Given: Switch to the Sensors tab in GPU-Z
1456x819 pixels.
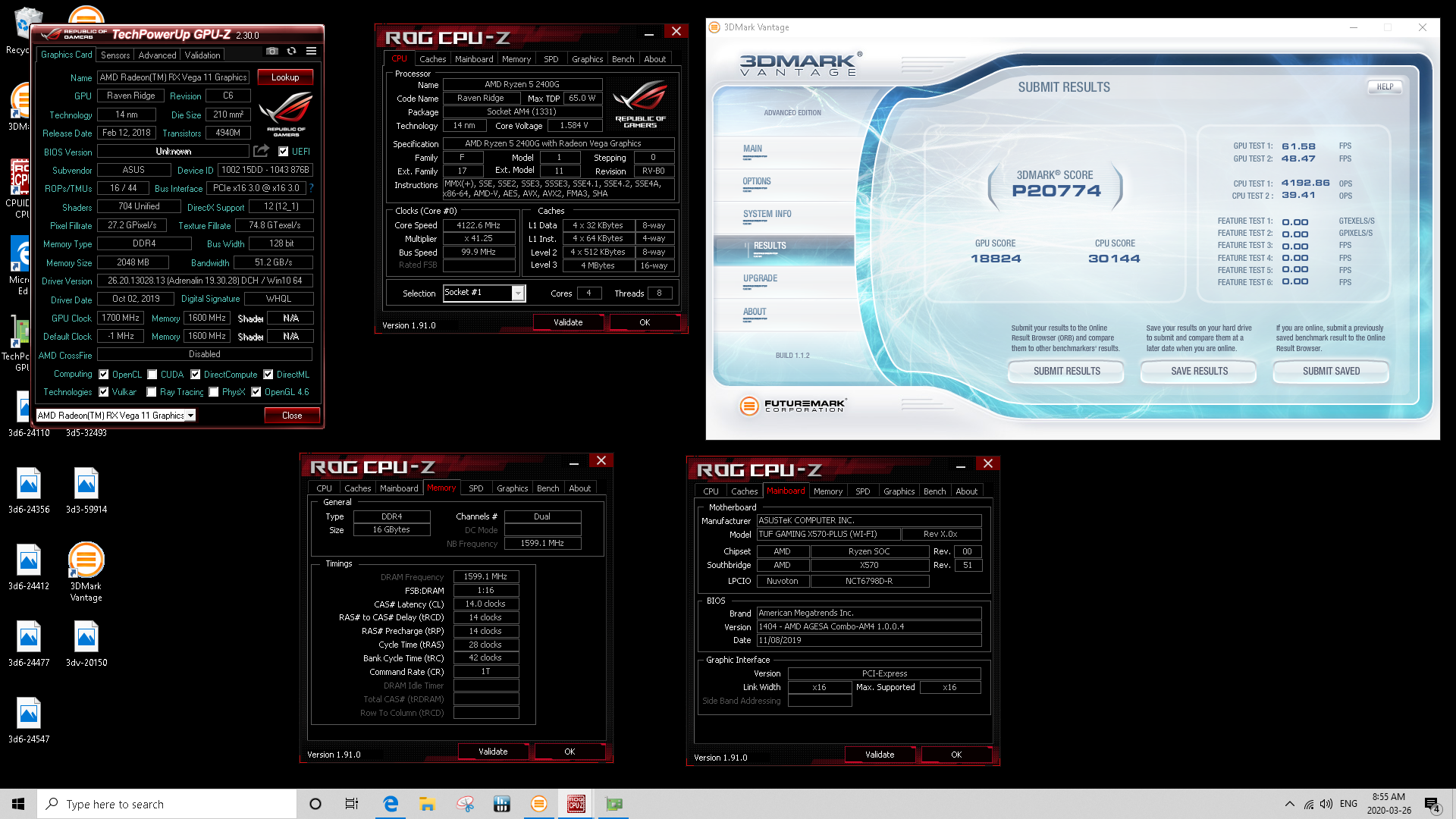Looking at the screenshot, I should pos(115,55).
